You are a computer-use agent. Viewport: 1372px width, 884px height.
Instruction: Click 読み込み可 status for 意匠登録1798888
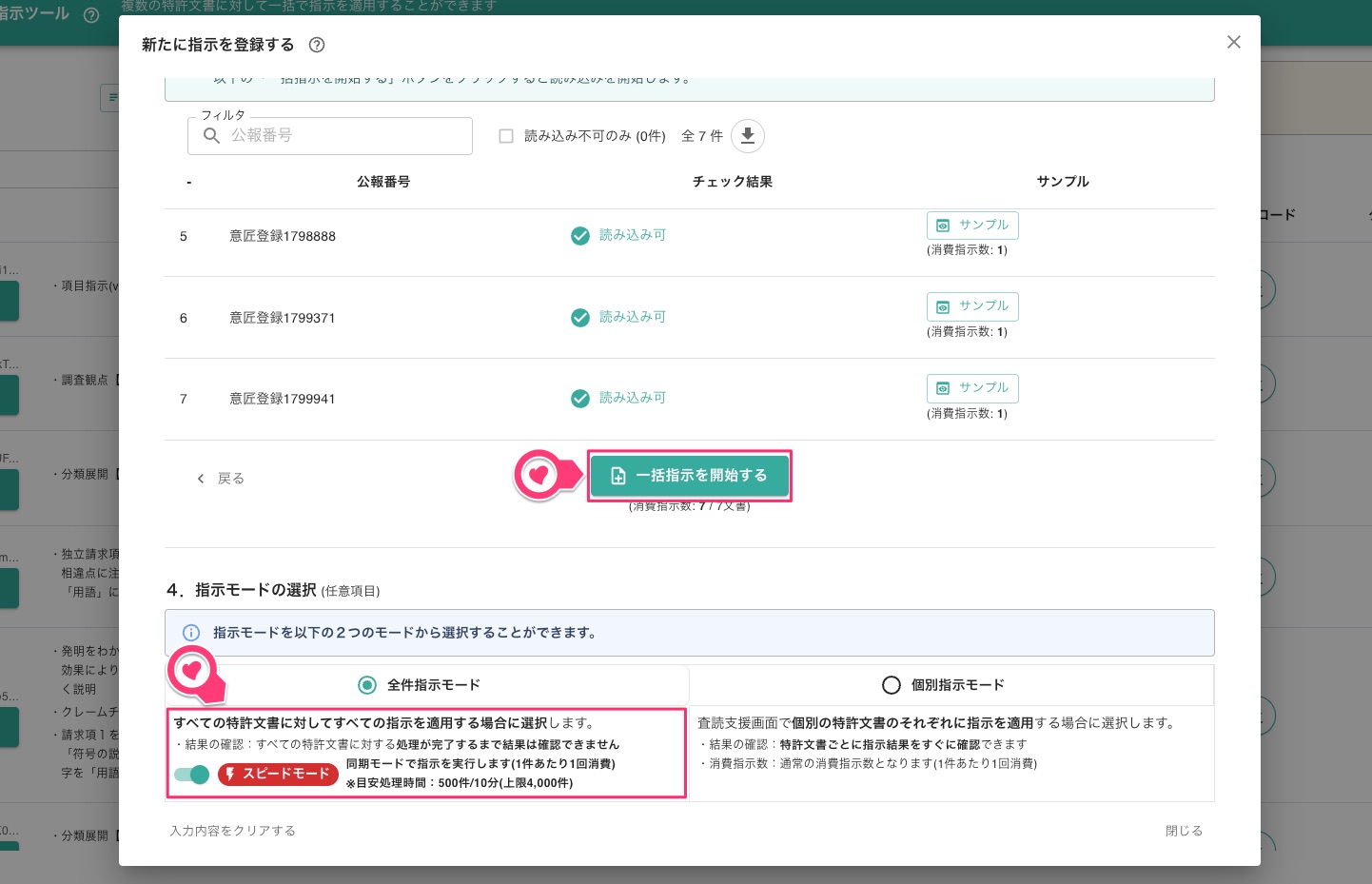633,235
